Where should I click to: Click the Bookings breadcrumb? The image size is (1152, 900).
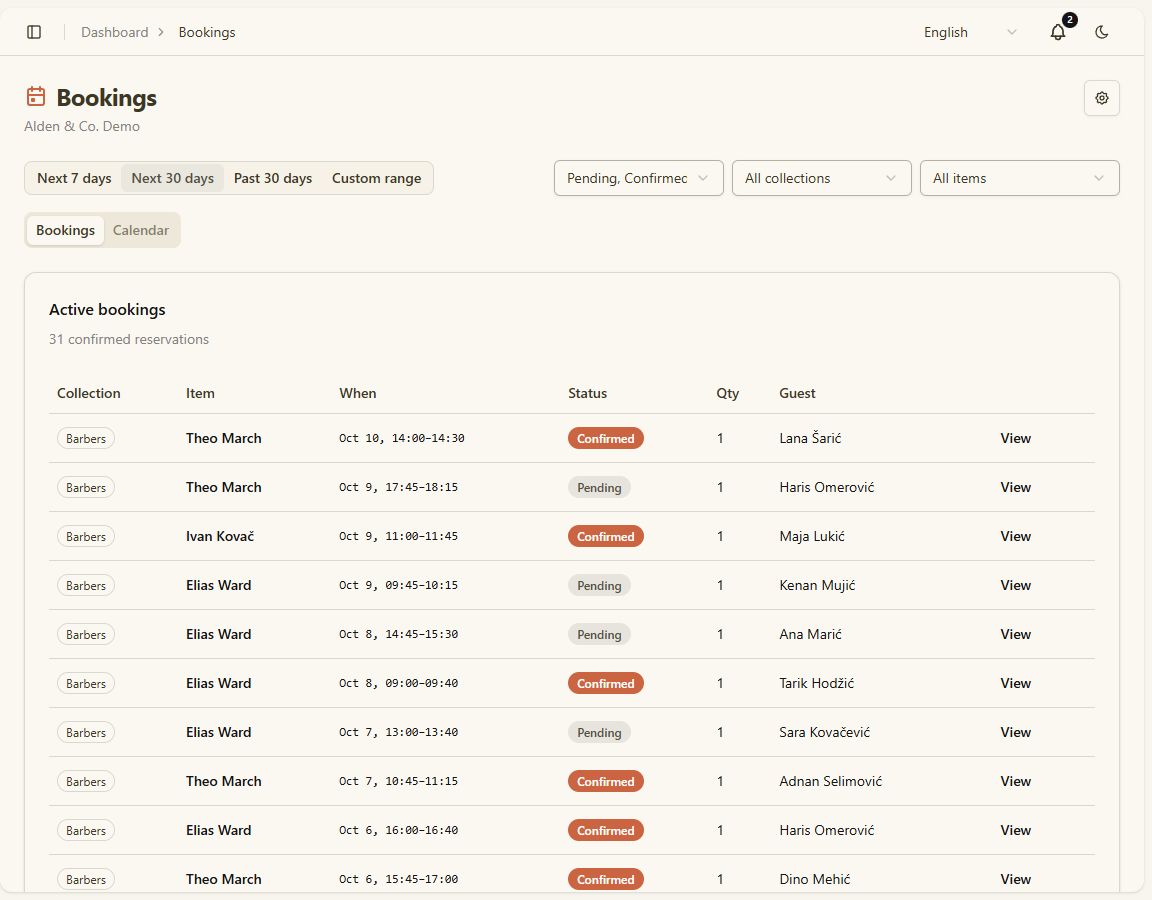(207, 32)
